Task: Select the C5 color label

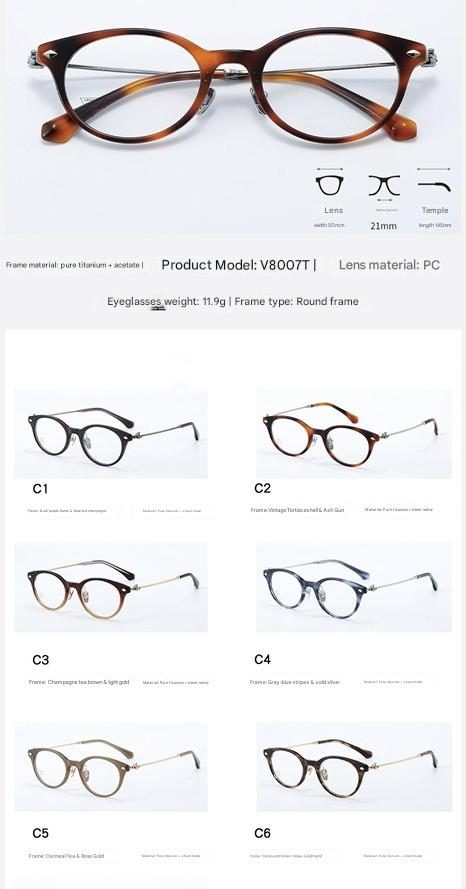Action: (x=40, y=833)
